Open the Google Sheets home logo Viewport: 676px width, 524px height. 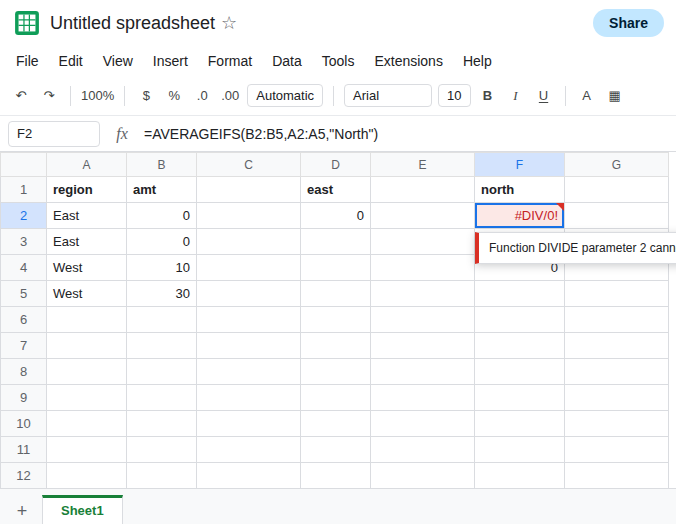click(27, 23)
